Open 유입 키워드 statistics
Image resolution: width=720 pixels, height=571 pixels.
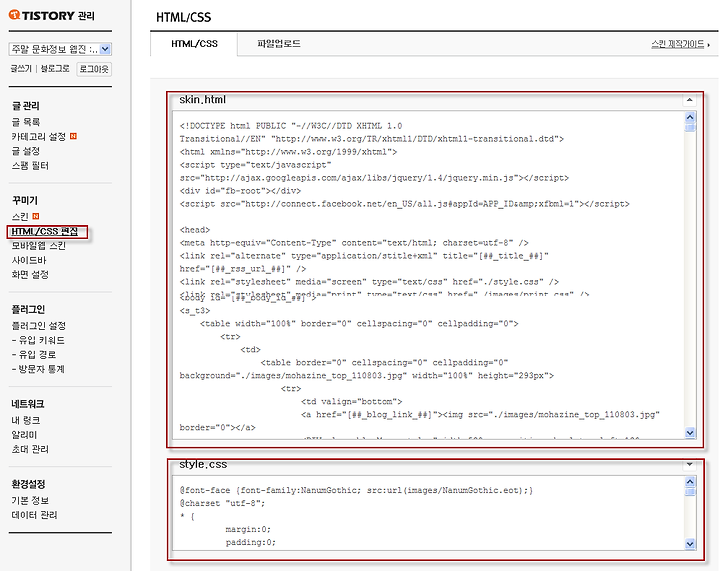(38, 340)
